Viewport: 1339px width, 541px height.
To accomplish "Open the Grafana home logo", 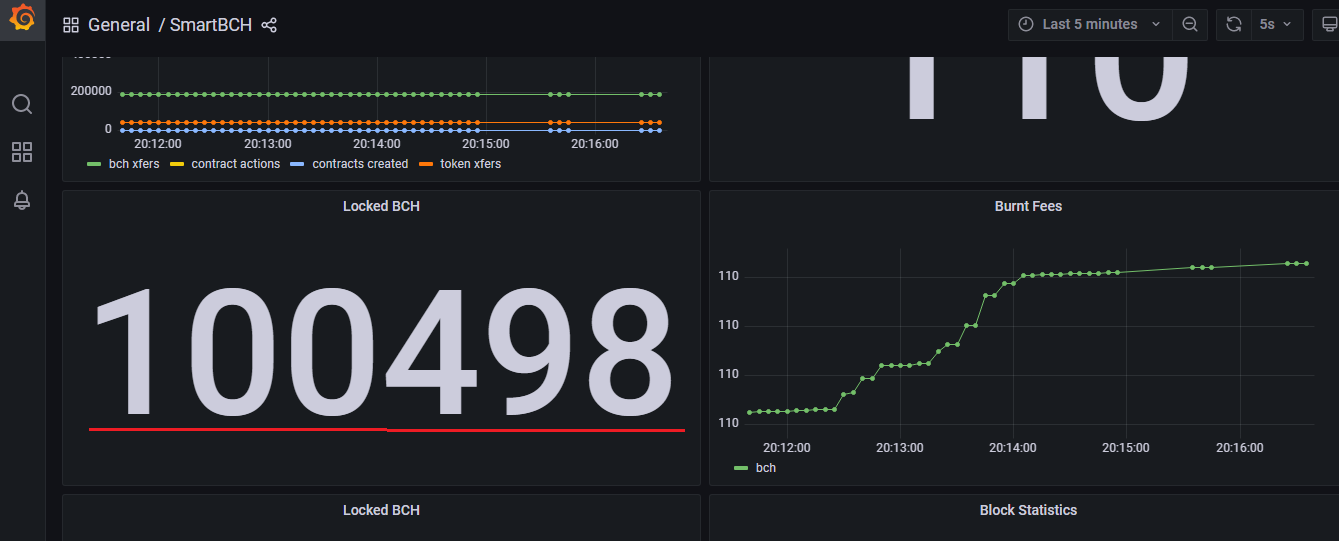I will pyautogui.click(x=22, y=19).
